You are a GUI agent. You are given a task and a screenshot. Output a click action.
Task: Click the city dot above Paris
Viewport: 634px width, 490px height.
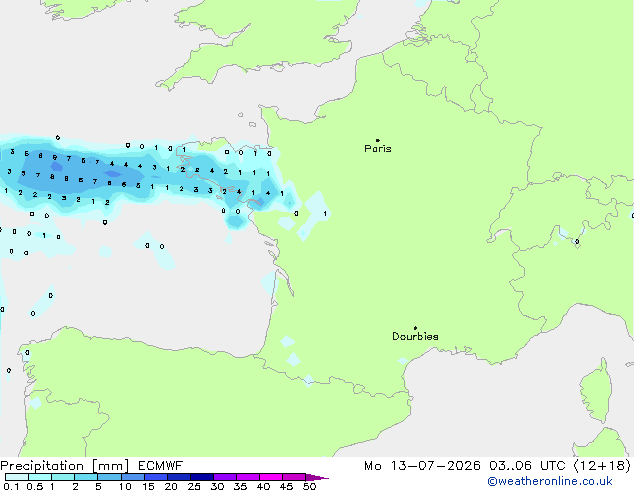click(x=378, y=140)
